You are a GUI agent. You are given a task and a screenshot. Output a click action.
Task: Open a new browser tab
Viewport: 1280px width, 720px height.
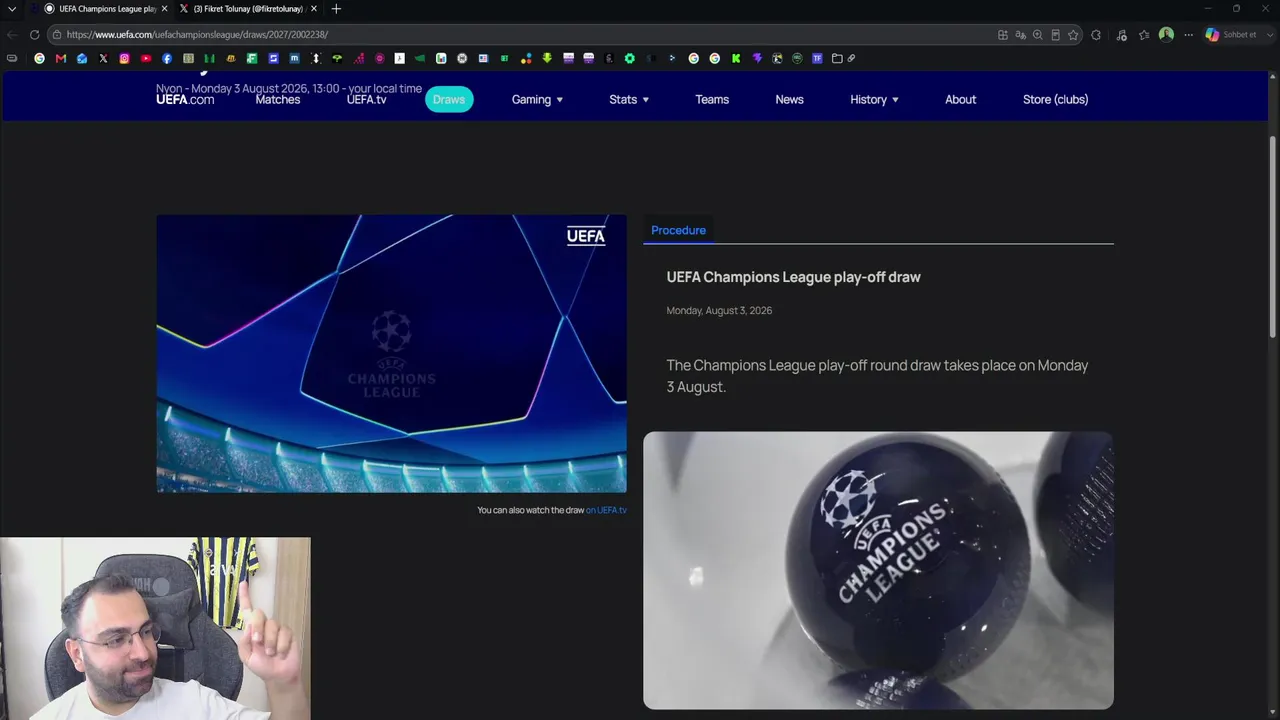[x=336, y=9]
